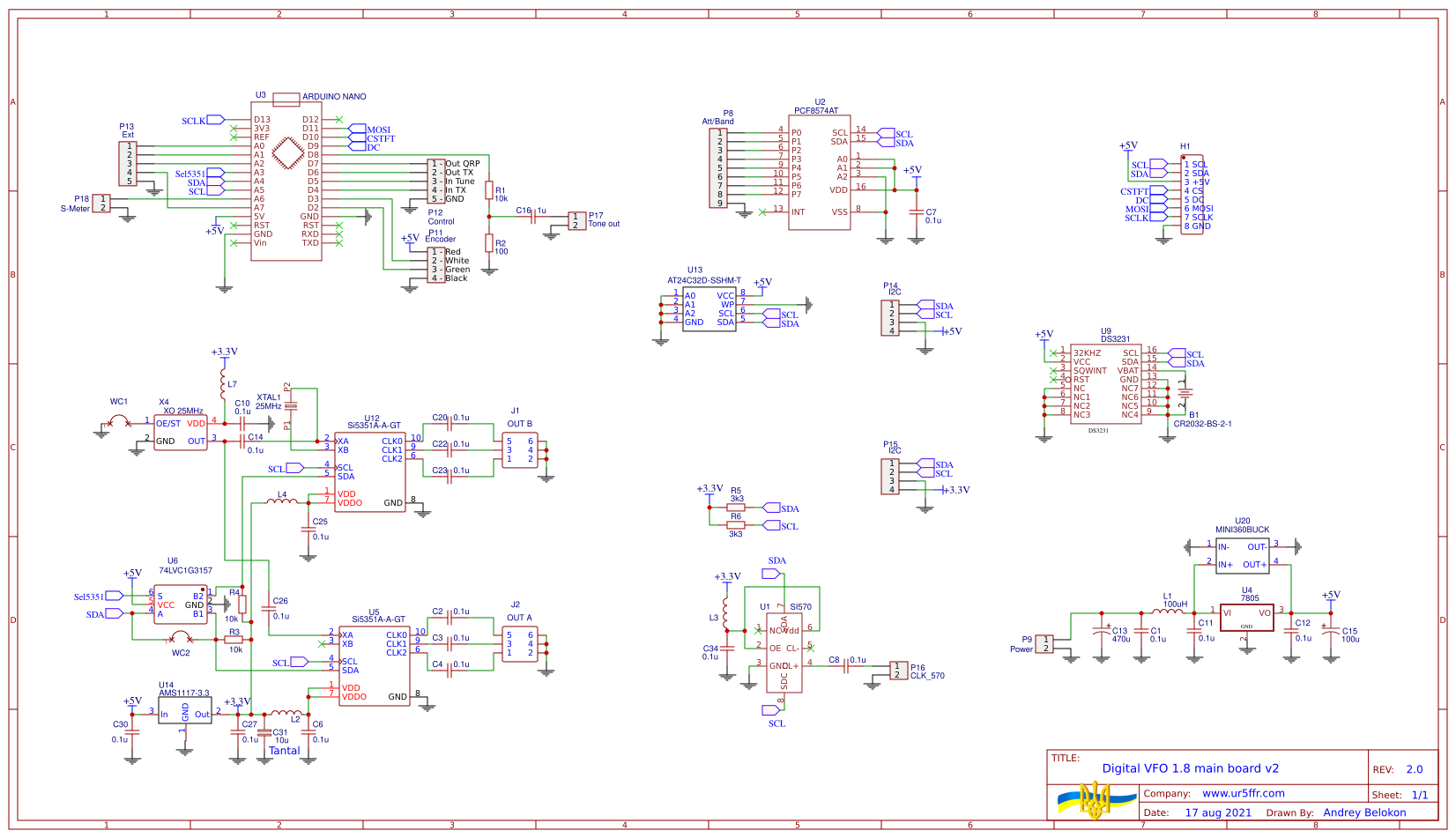The width and height of the screenshot is (1456, 838).
Task: Click the Drawn By name Andrey Belokon
Action: pyautogui.click(x=1366, y=812)
